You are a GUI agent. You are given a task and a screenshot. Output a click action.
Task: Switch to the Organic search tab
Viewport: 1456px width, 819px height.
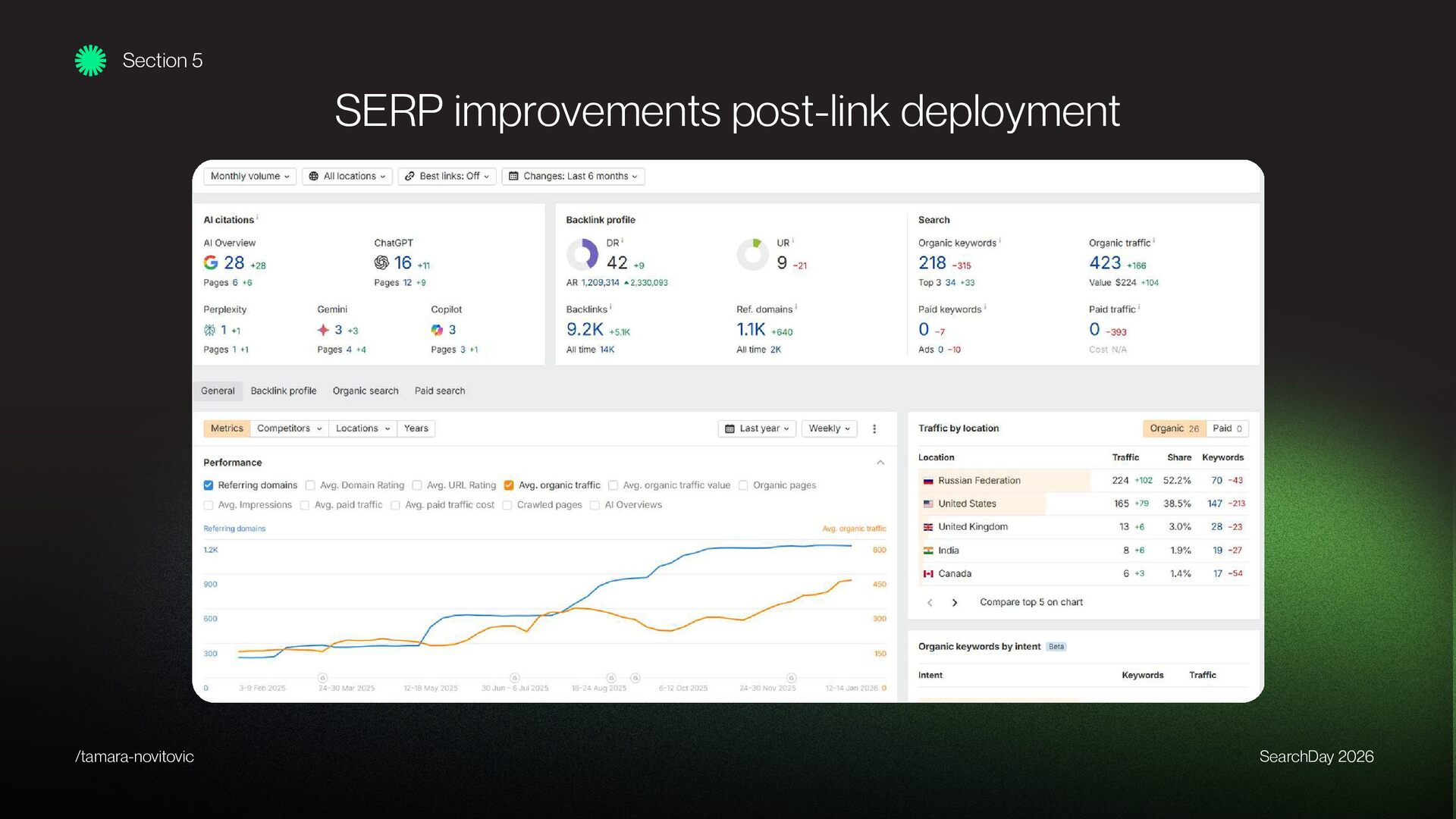click(x=366, y=391)
